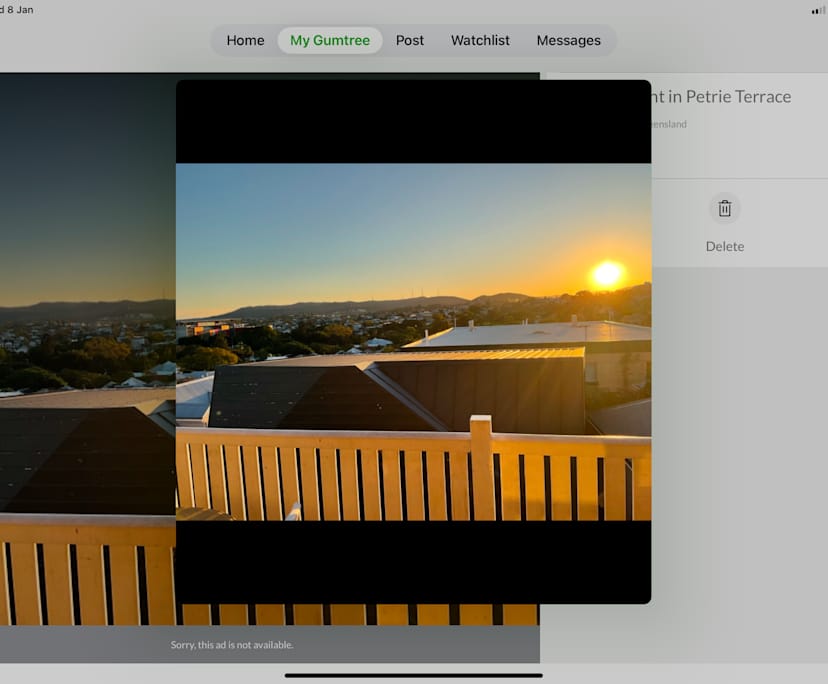This screenshot has width=828, height=684.
Task: Open the Post tab
Action: tap(410, 40)
